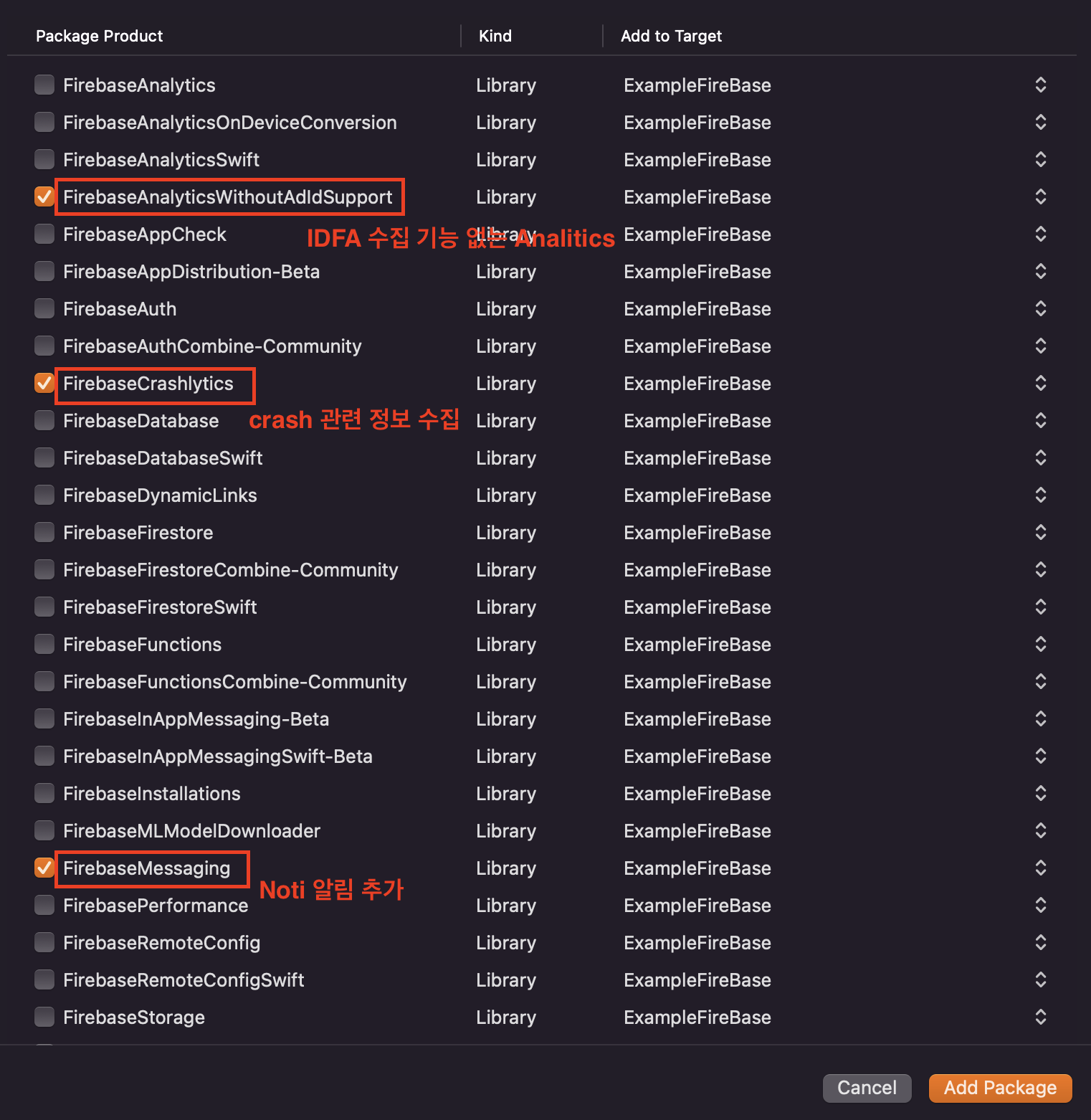This screenshot has height=1120, width=1091.
Task: Open target dropdown for FirebaseFunctionsCombine-Community row
Action: (1041, 681)
